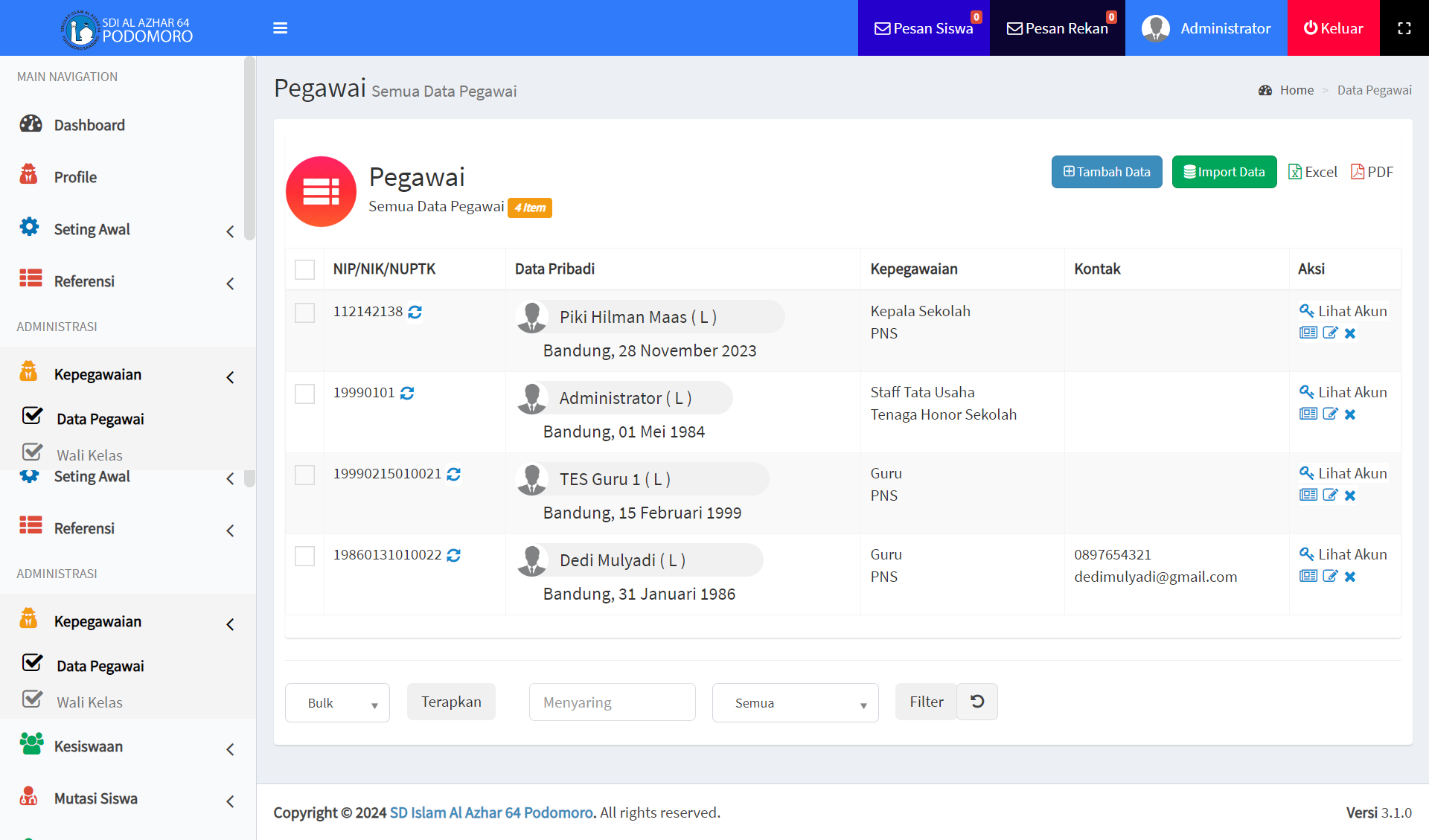1429x840 pixels.
Task: Click Lihat Akun for TES Guru 1
Action: pos(1343,473)
